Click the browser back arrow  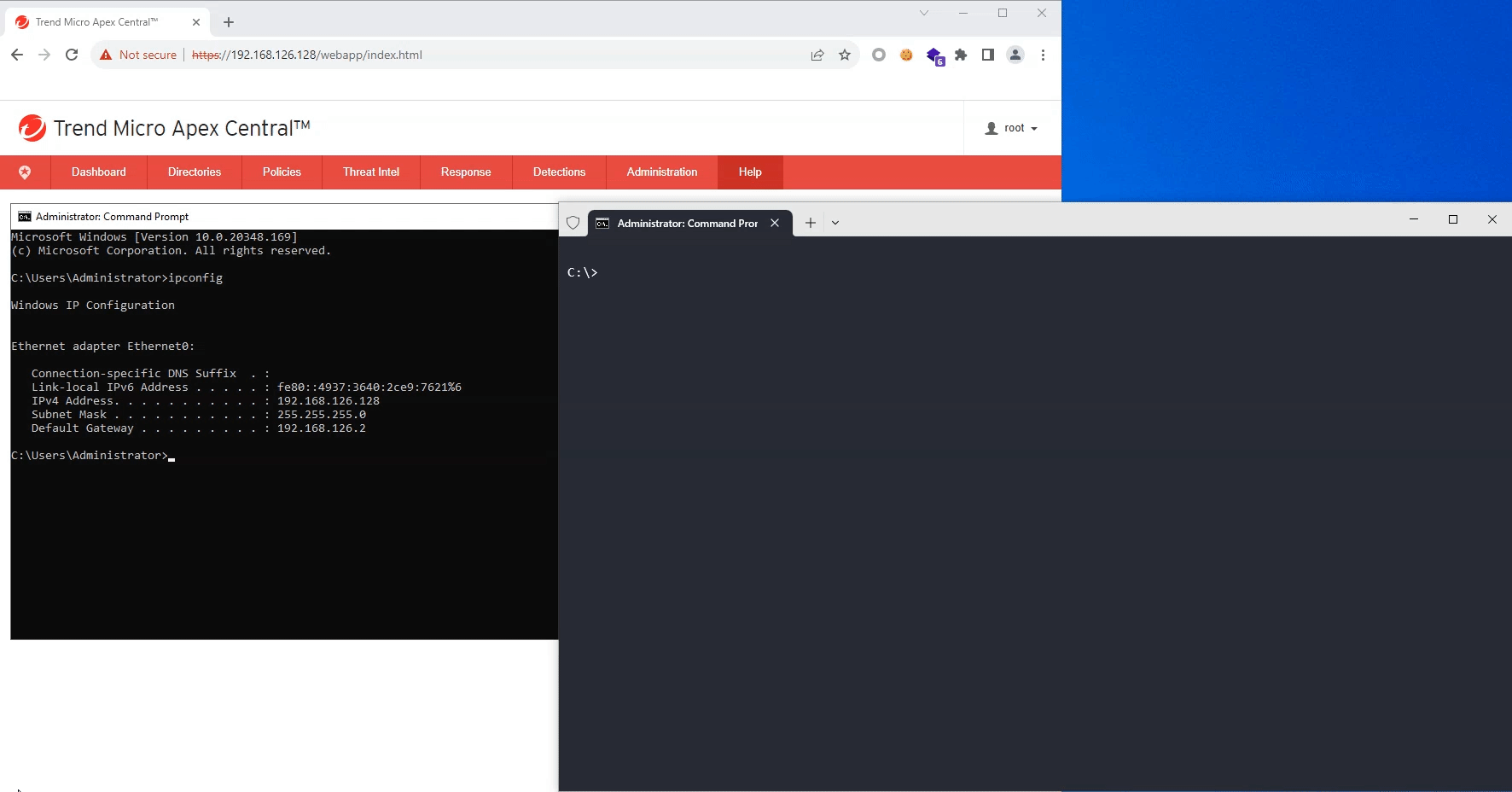(17, 55)
